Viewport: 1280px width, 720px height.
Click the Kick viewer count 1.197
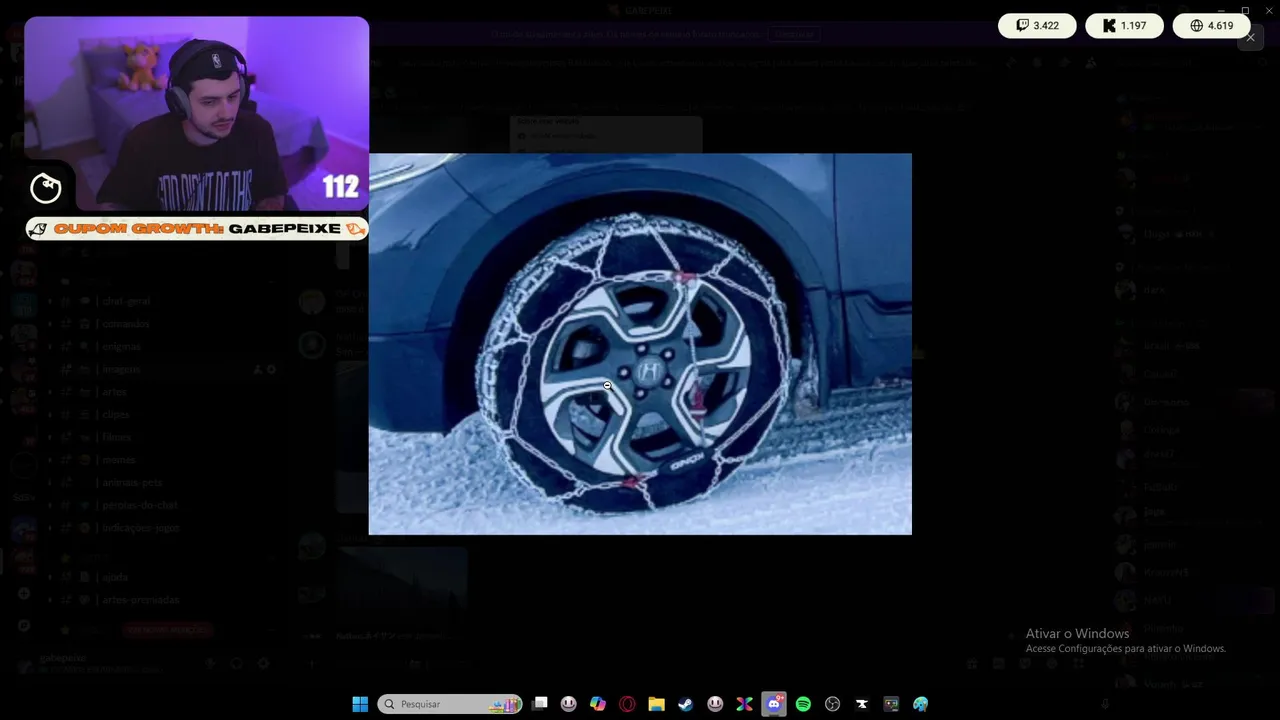pyautogui.click(x=1124, y=26)
